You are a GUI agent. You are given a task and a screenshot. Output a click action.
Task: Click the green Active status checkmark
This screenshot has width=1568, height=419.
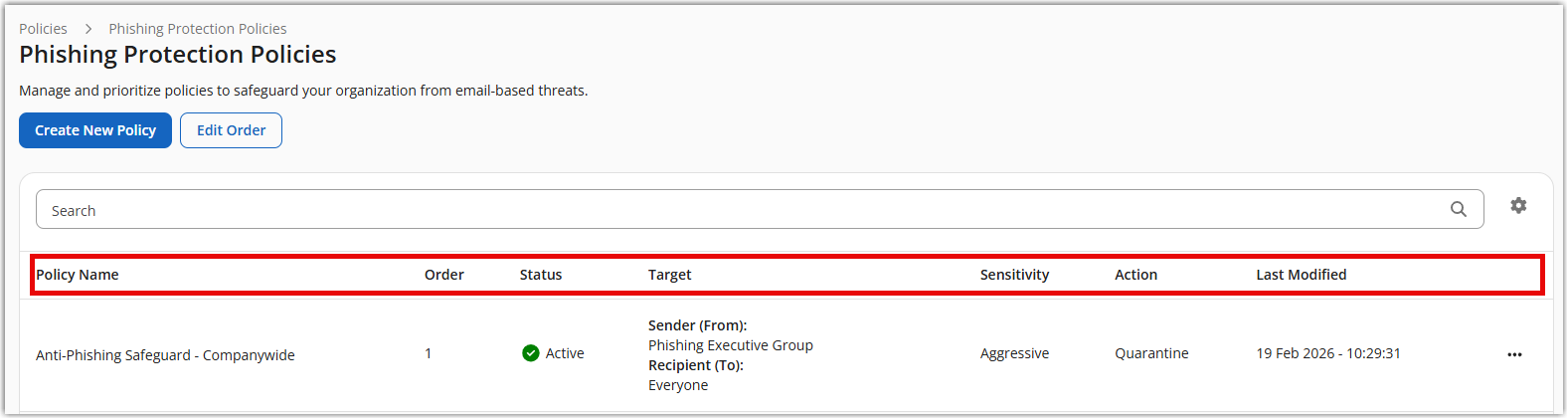tap(531, 353)
